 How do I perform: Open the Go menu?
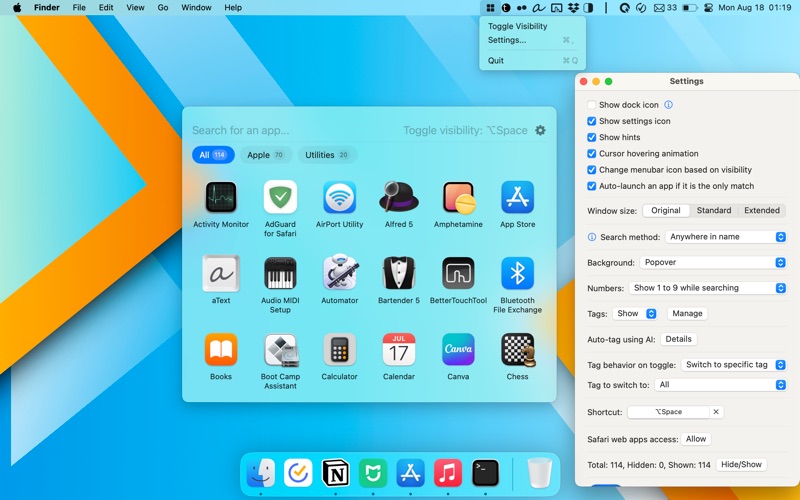tap(163, 8)
